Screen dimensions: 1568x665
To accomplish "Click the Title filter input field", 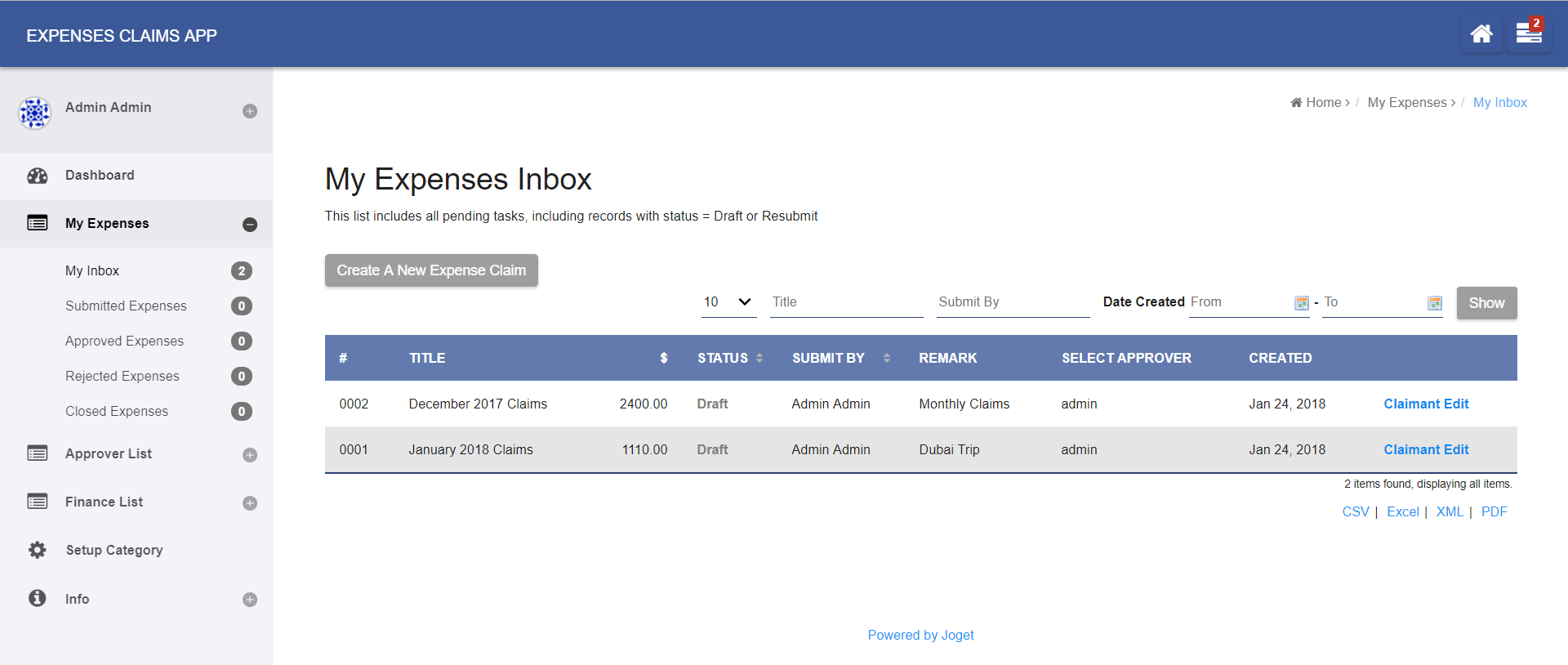I will click(846, 302).
